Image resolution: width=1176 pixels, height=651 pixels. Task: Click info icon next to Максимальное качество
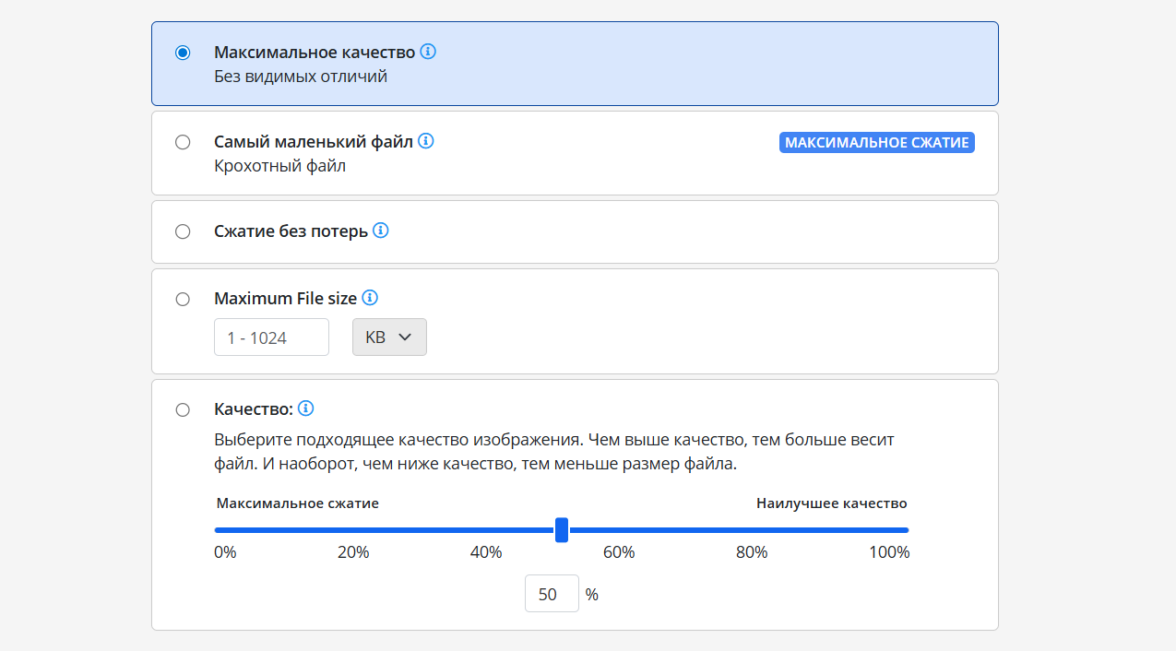pos(428,52)
